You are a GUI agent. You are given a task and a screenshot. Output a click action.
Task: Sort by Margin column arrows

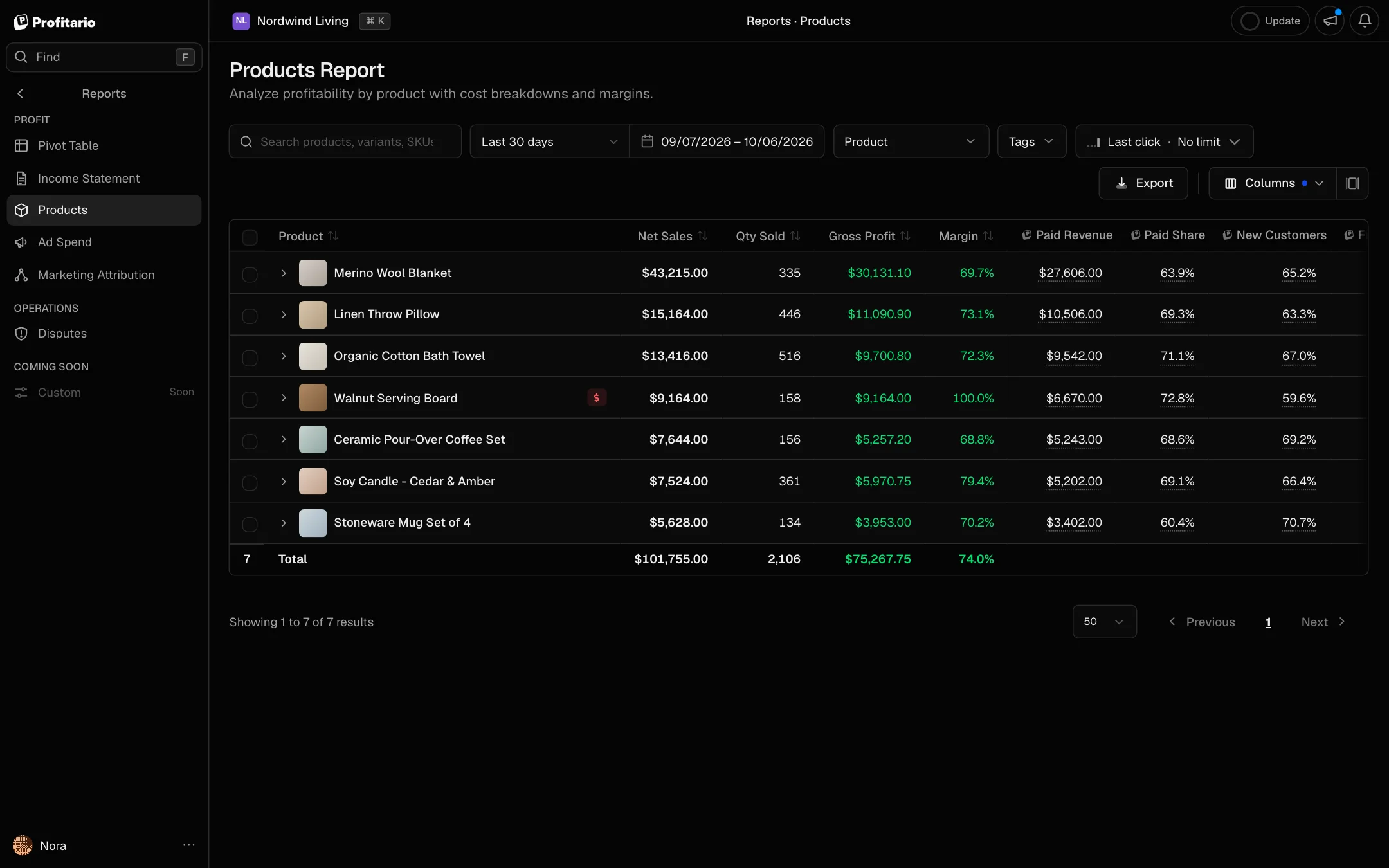click(x=988, y=236)
